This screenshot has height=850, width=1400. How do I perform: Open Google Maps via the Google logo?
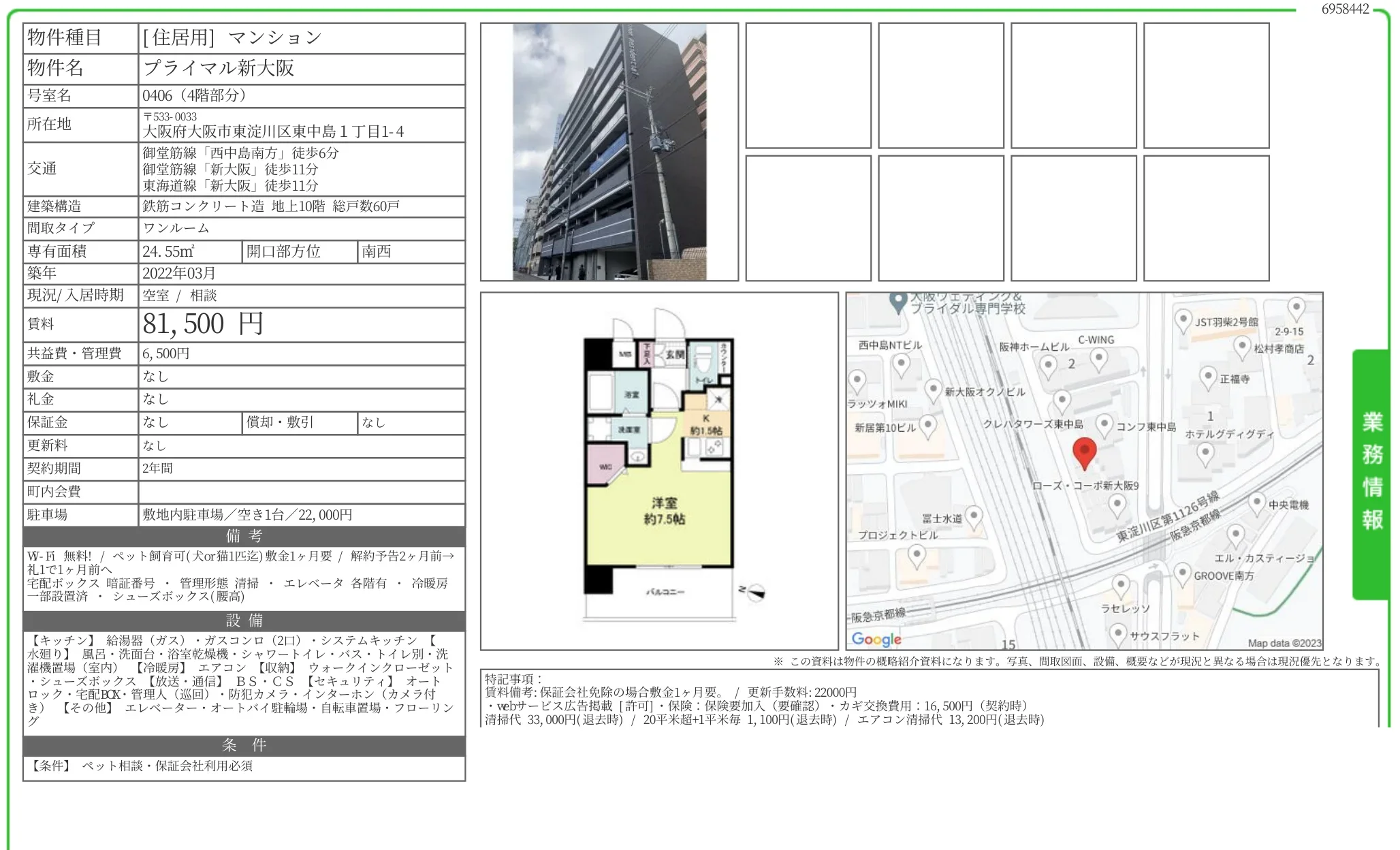875,637
